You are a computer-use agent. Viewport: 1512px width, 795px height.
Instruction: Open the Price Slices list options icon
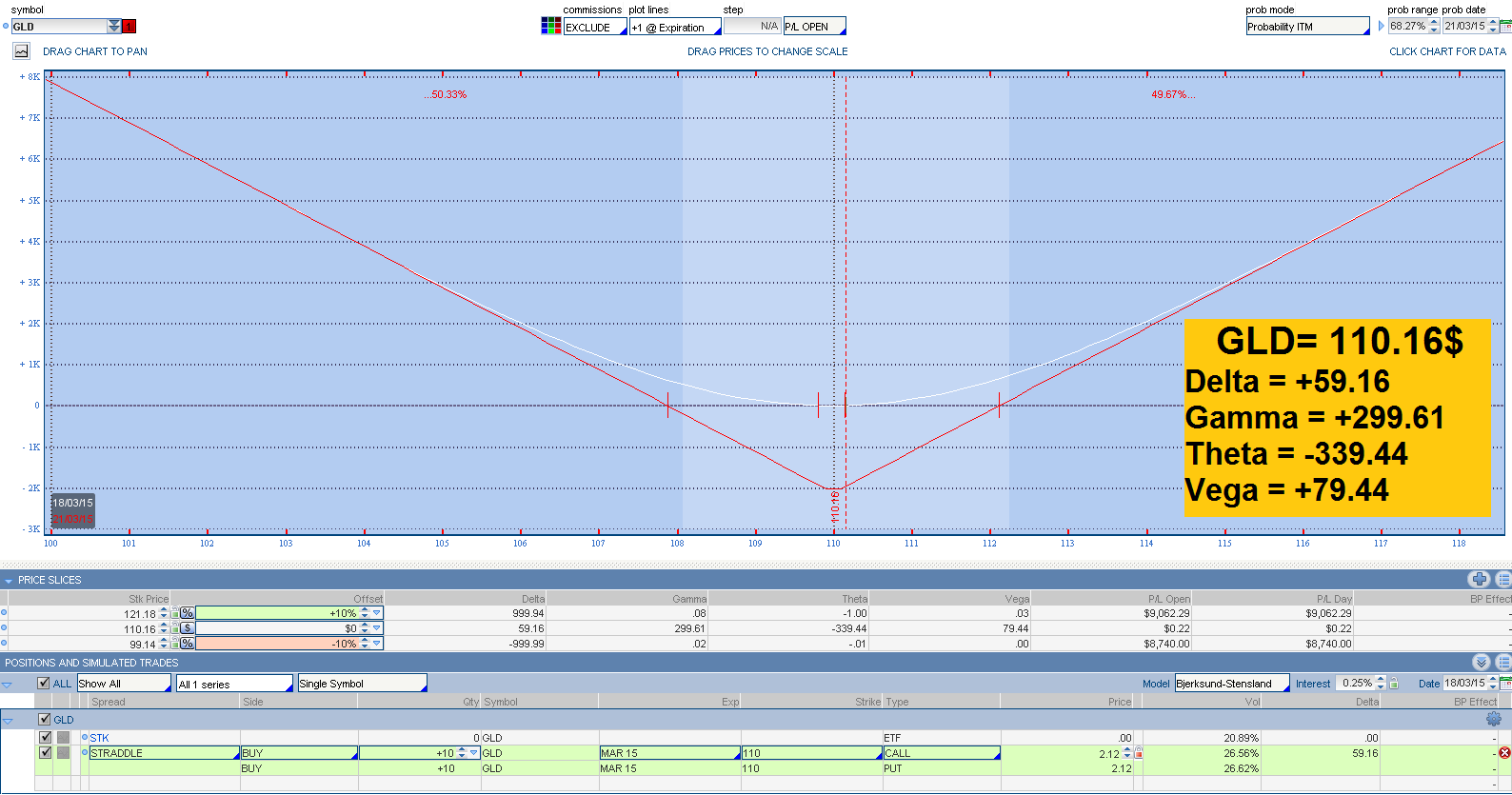click(x=1503, y=579)
